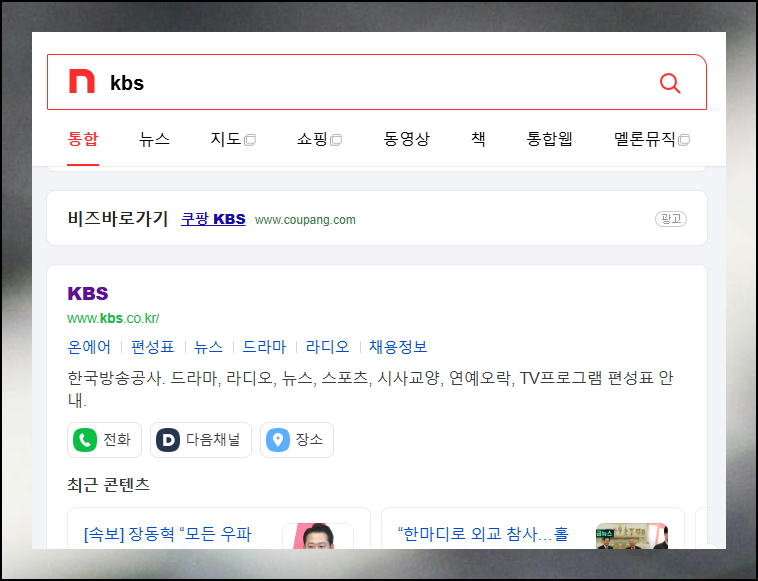The image size is (758, 581).
Task: Open the KBS result title link
Action: [x=87, y=293]
